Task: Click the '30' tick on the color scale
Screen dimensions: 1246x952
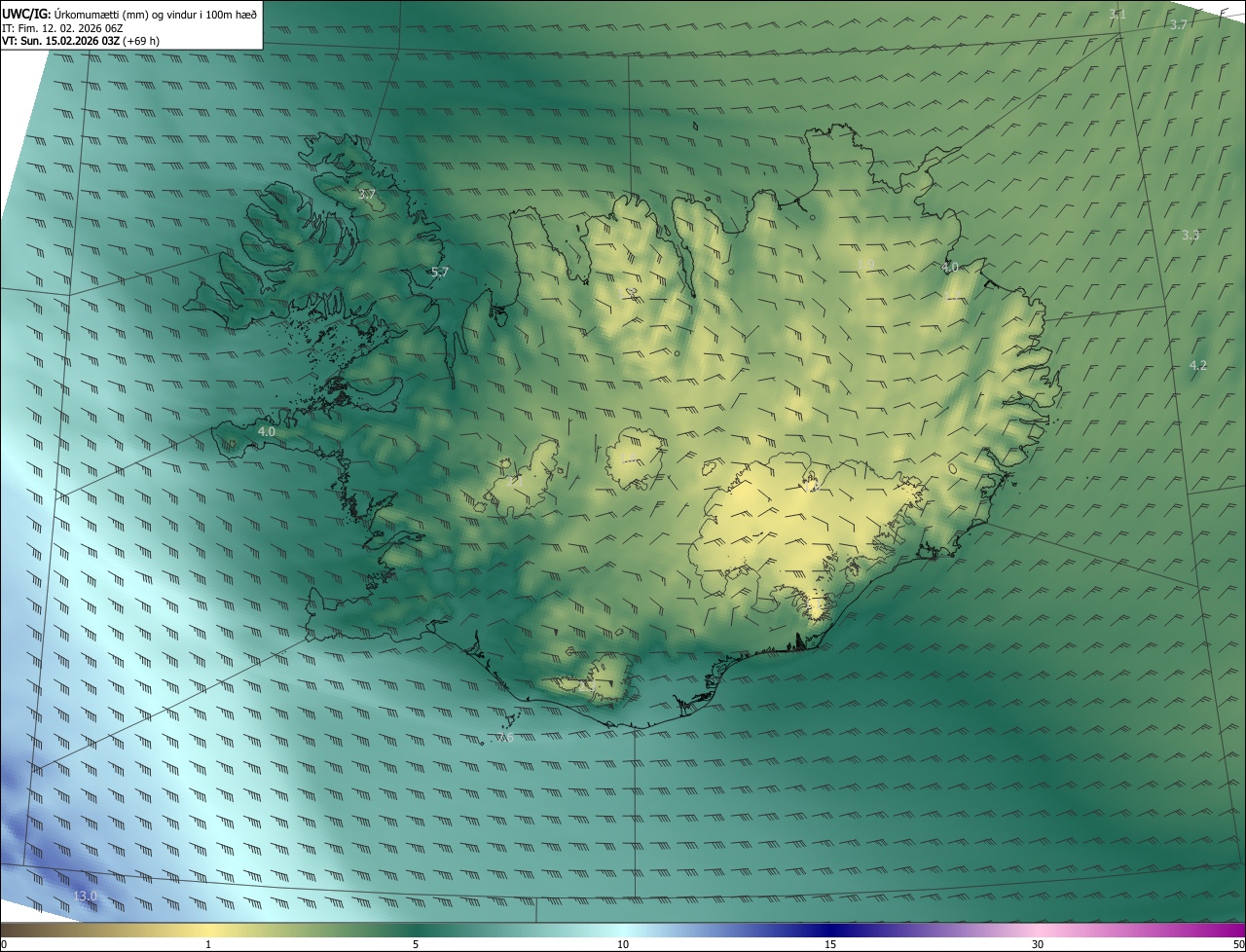Action: 1038,944
